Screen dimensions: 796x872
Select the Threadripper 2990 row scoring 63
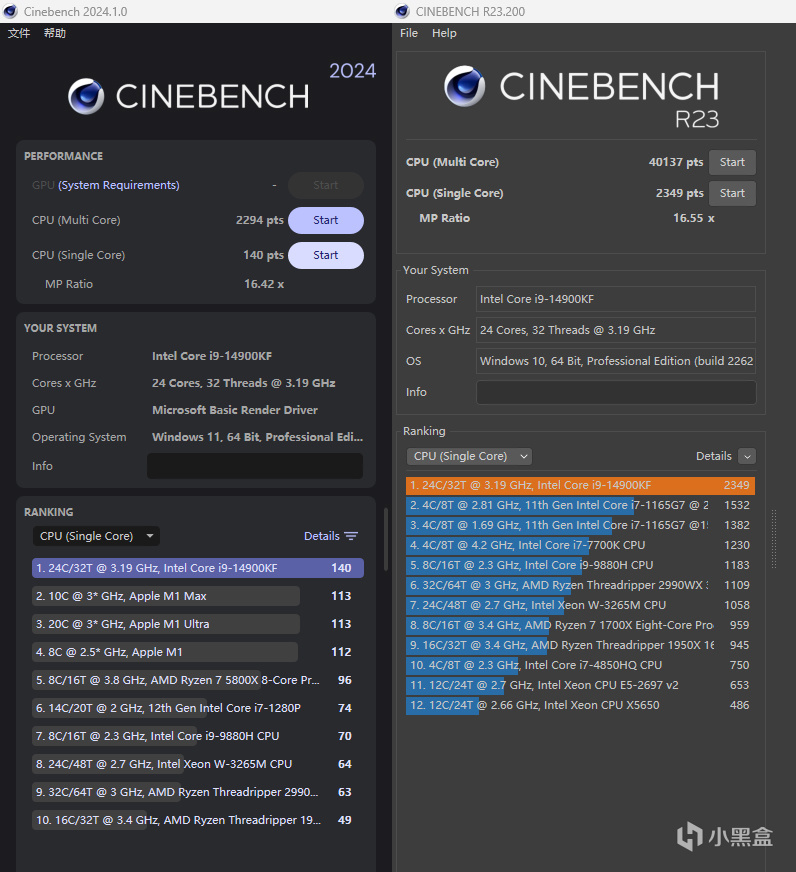point(198,792)
